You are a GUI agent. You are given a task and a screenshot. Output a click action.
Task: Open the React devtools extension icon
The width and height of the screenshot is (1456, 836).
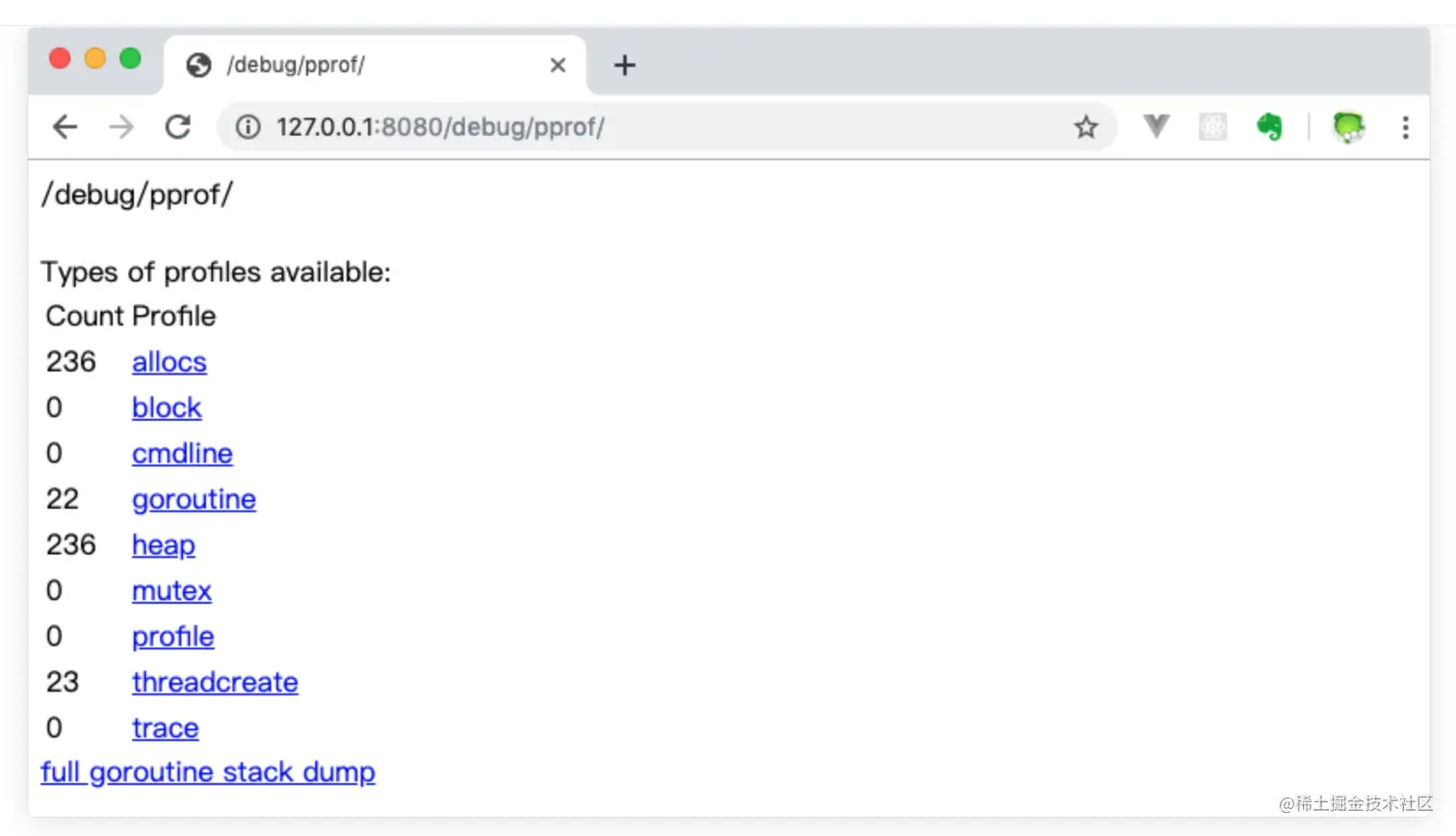tap(1212, 127)
